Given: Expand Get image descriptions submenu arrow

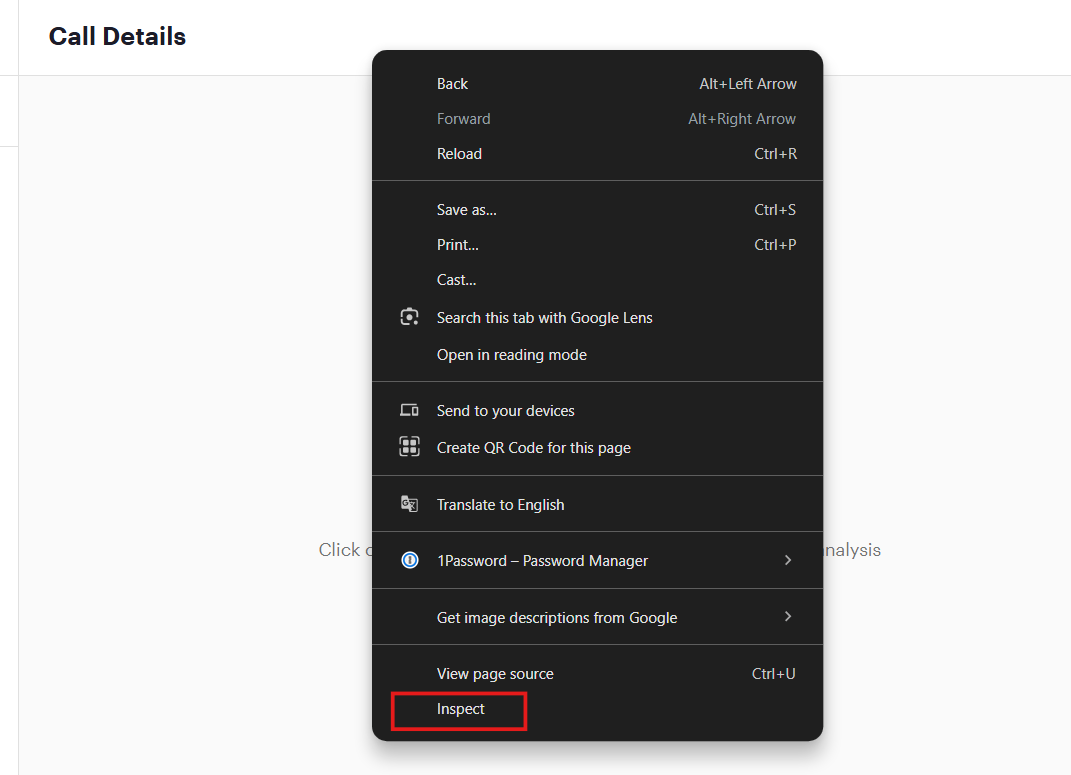Looking at the screenshot, I should (x=788, y=617).
